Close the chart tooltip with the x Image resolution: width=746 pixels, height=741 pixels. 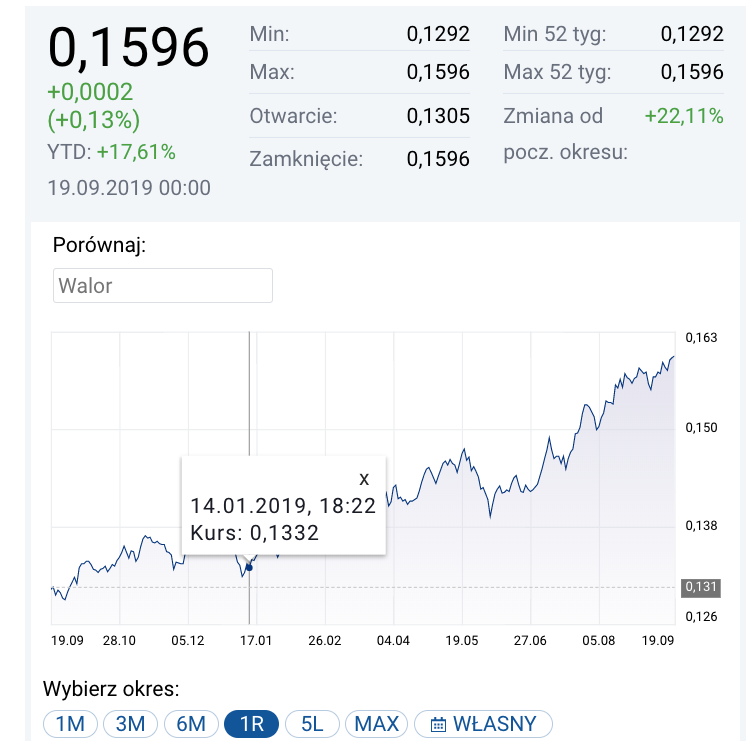[x=364, y=478]
